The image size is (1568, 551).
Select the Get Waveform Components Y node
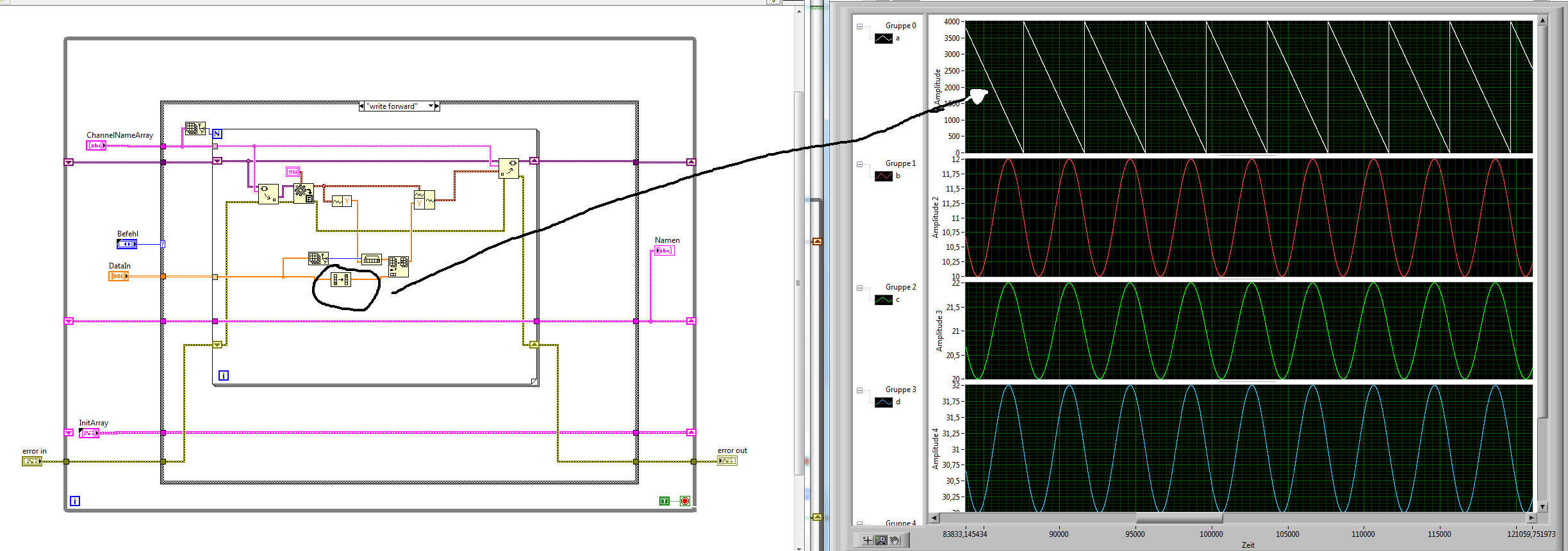pyautogui.click(x=342, y=201)
